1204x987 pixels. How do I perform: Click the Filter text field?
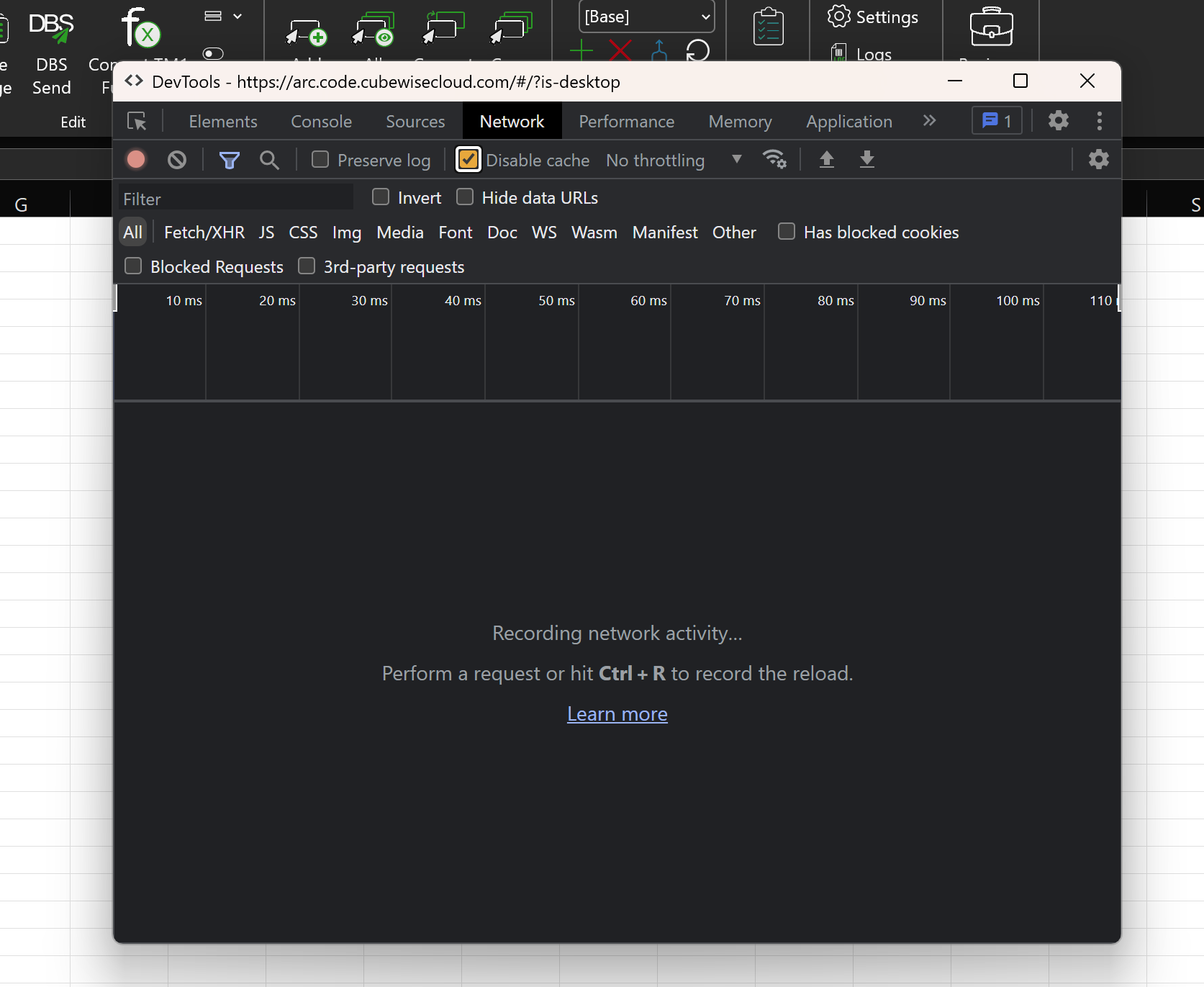(x=236, y=199)
